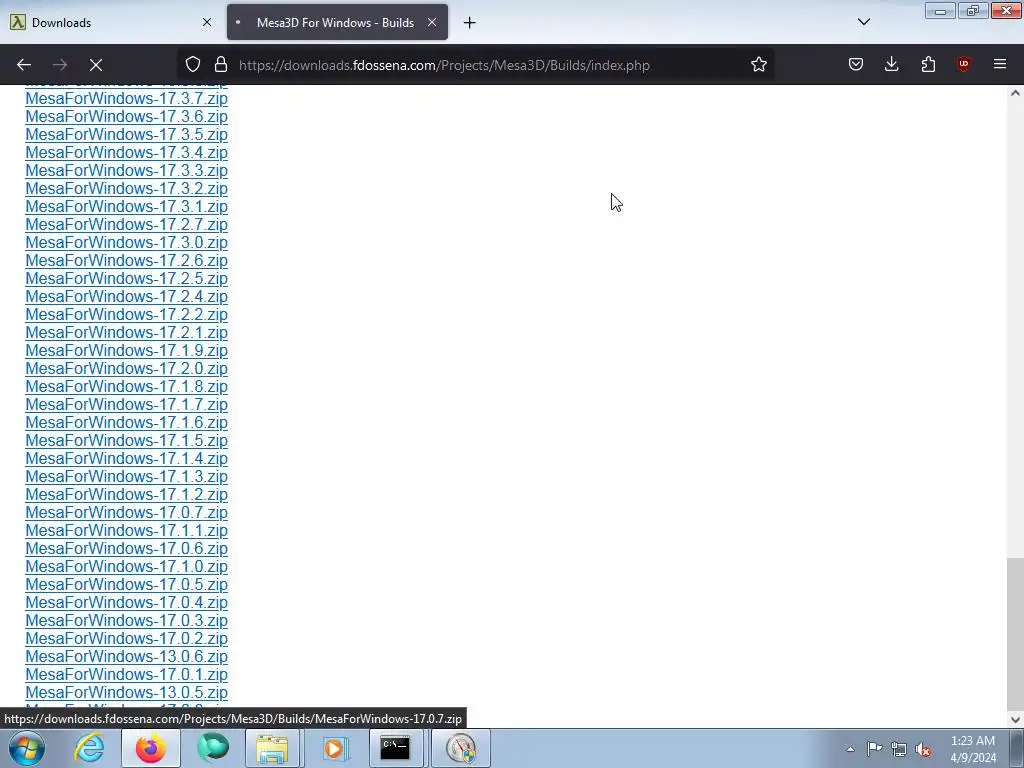Image resolution: width=1024 pixels, height=768 pixels.
Task: Switch to Firefox in the taskbar
Action: pyautogui.click(x=151, y=748)
